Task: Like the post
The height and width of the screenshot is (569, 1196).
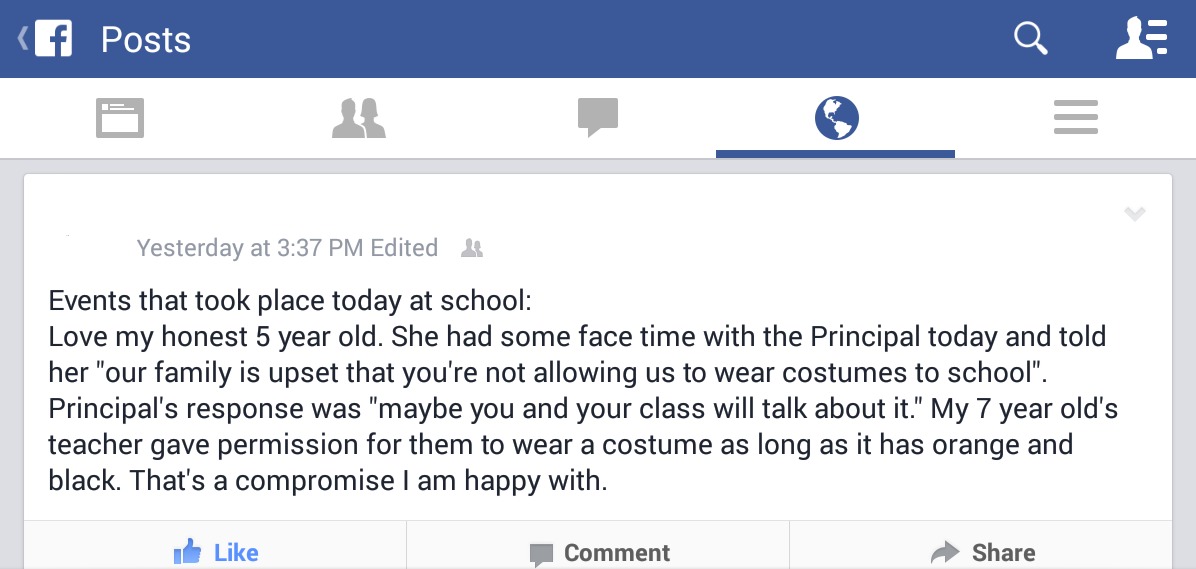Action: click(216, 552)
